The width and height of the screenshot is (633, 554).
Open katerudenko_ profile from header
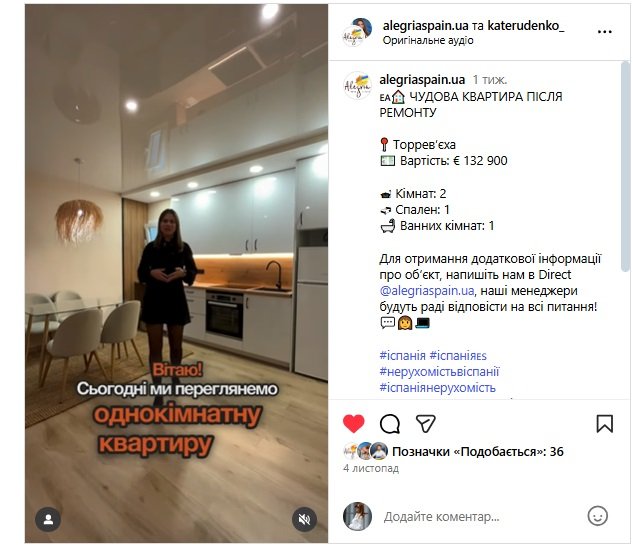coord(526,26)
